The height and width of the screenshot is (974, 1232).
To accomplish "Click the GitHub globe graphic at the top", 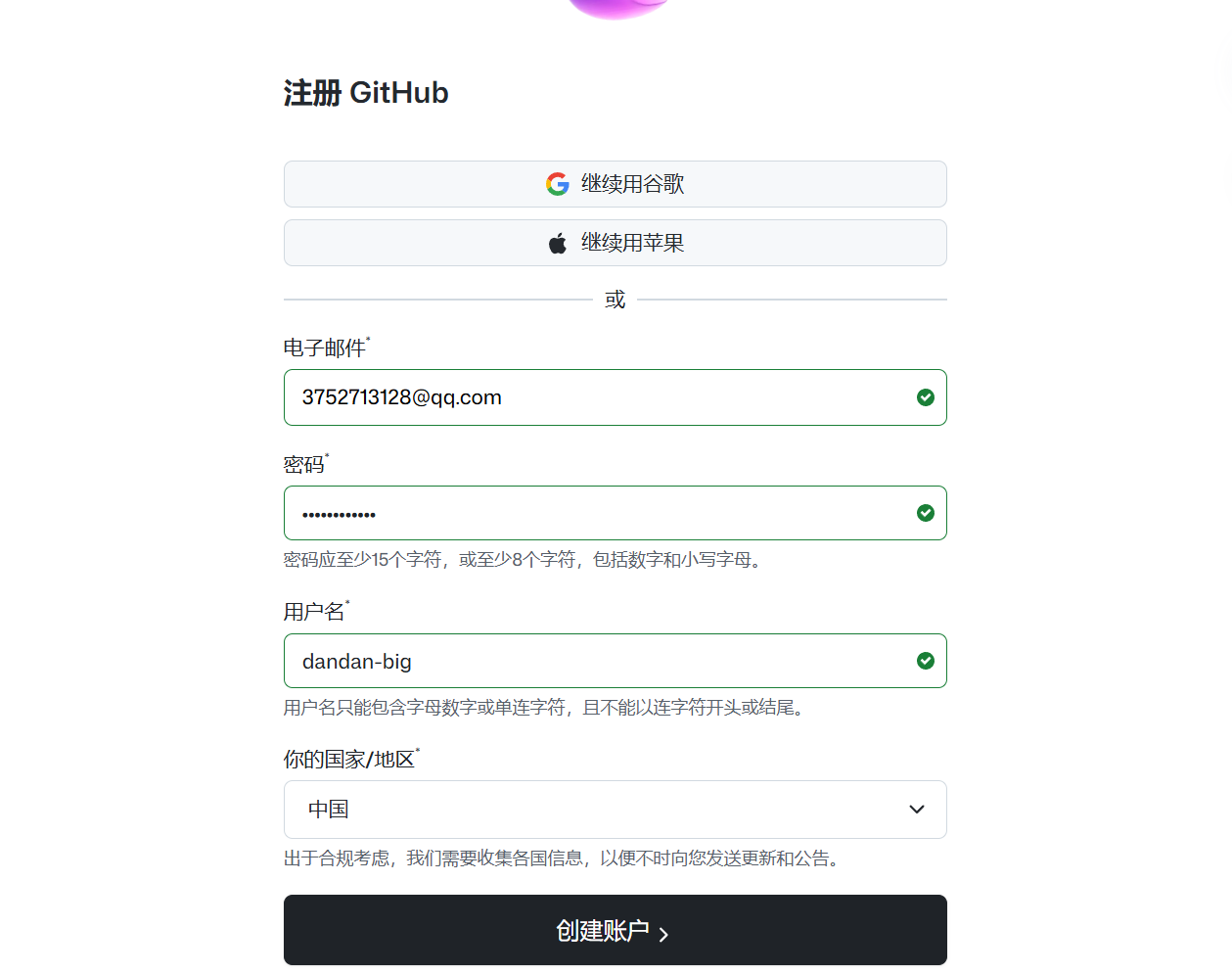I will [x=615, y=10].
